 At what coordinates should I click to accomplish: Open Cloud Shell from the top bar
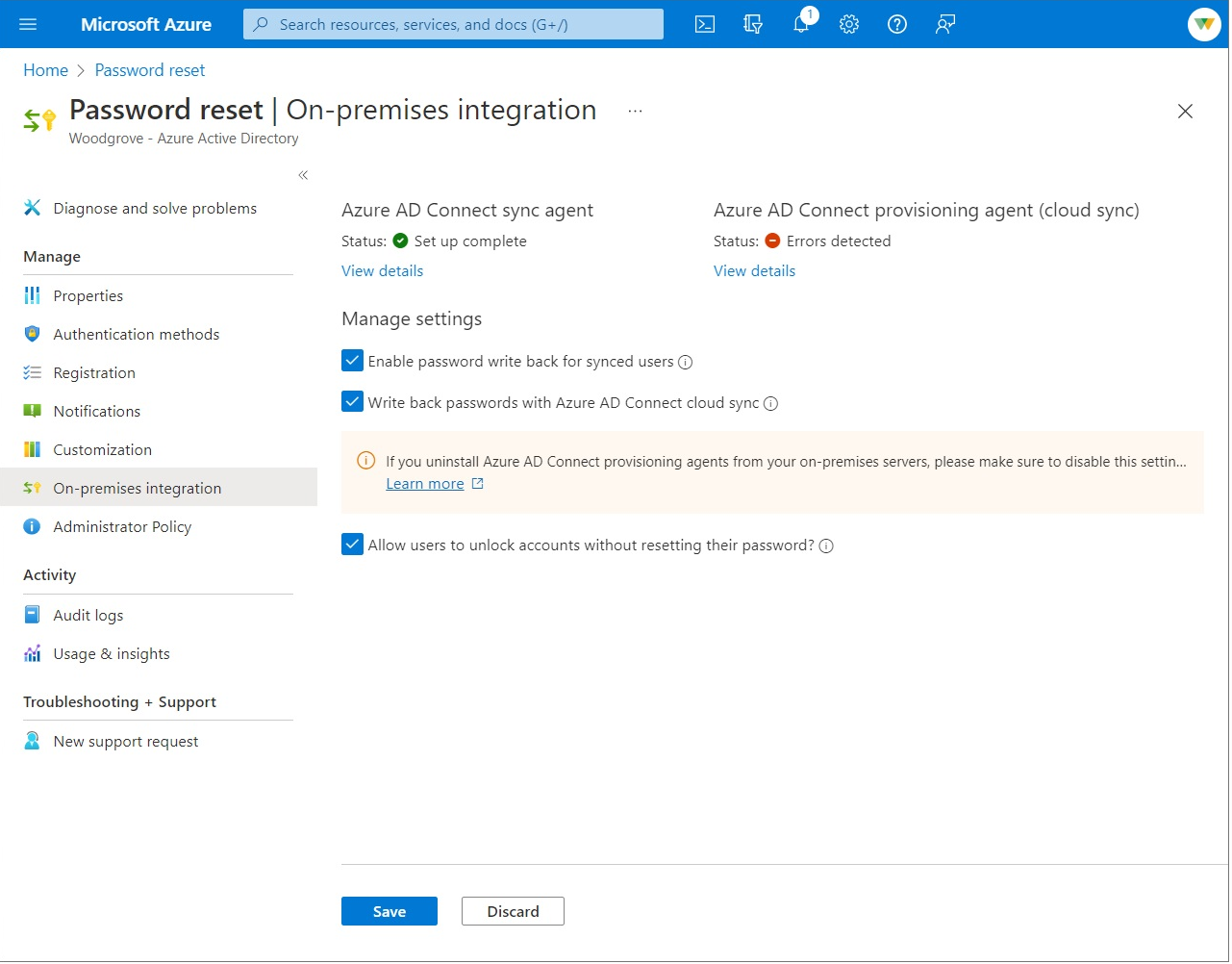(705, 24)
